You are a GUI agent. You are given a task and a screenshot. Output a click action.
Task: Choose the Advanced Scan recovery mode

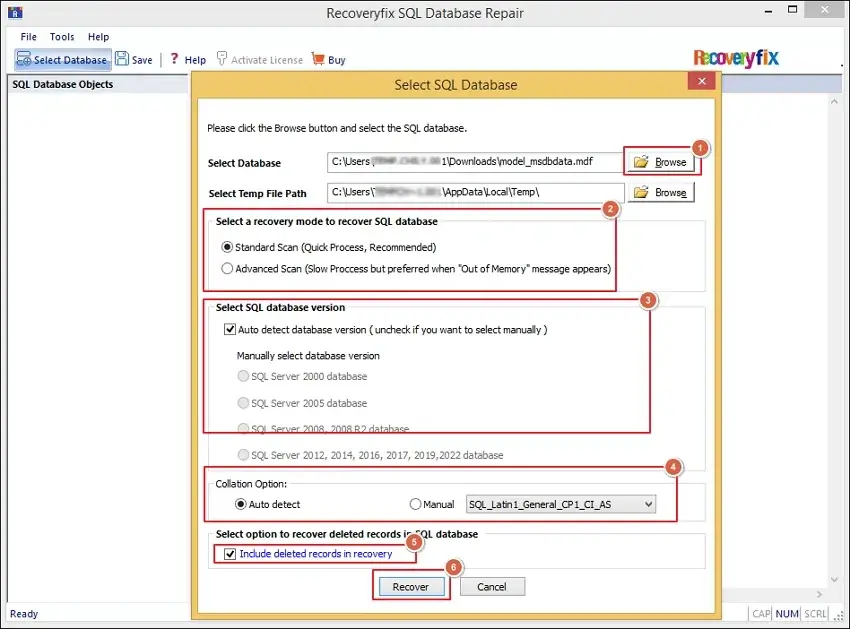227,269
